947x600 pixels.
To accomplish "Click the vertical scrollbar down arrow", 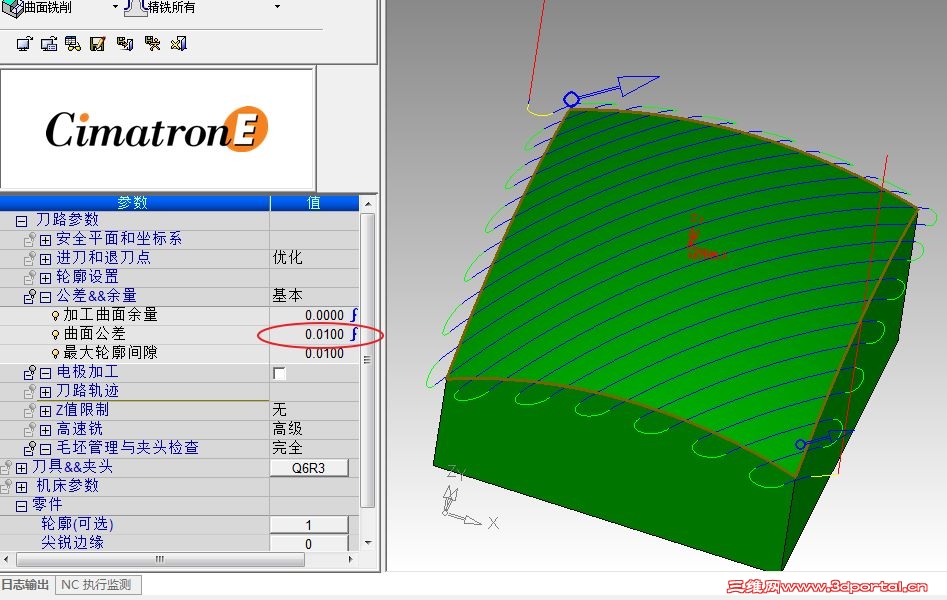I will pyautogui.click(x=368, y=543).
